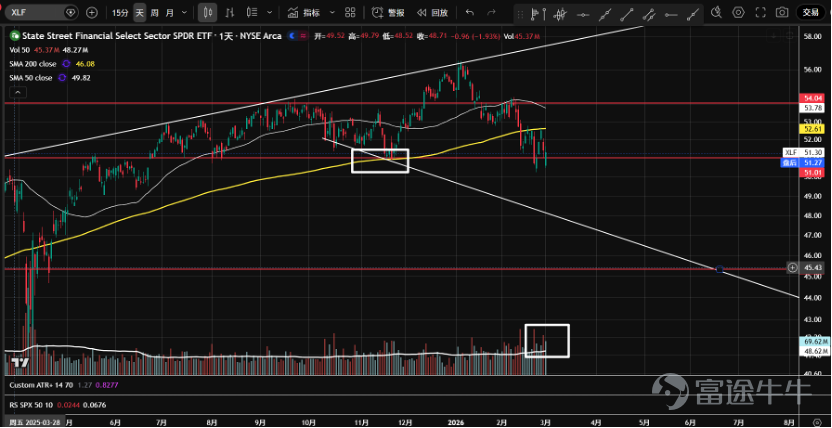Image resolution: width=832 pixels, height=428 pixels.
Task: Select the trend line drawing tool
Action: [x=626, y=15]
